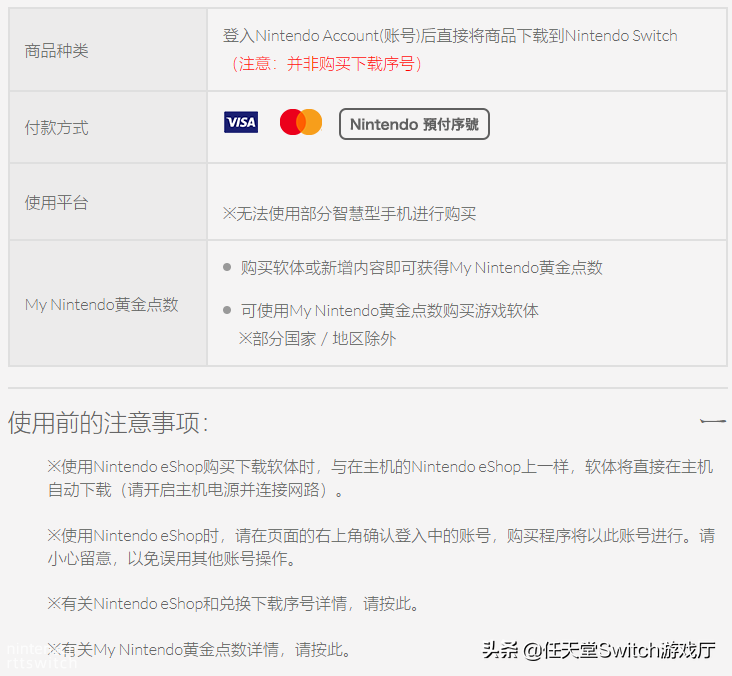The image size is (732, 676).
Task: Click the 头条 @任天堂Switch游戏厅 watermark
Action: pyautogui.click(x=599, y=651)
